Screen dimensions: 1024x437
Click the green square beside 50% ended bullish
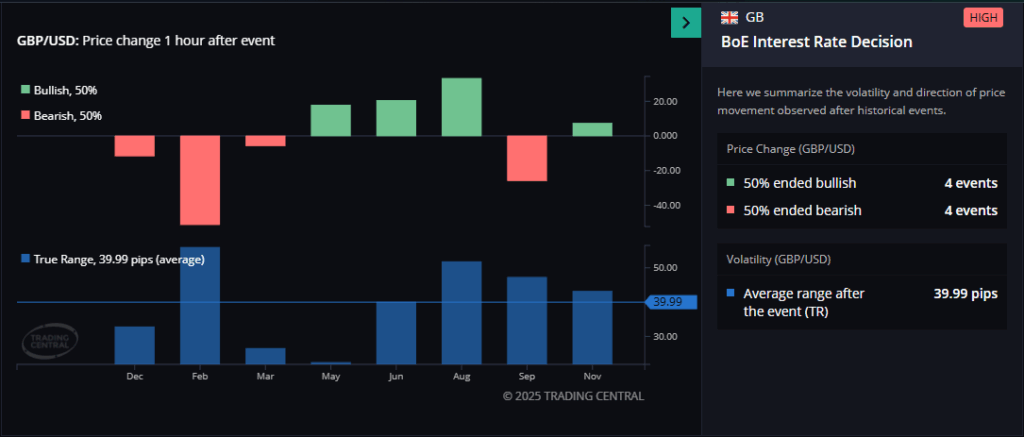[x=731, y=184]
